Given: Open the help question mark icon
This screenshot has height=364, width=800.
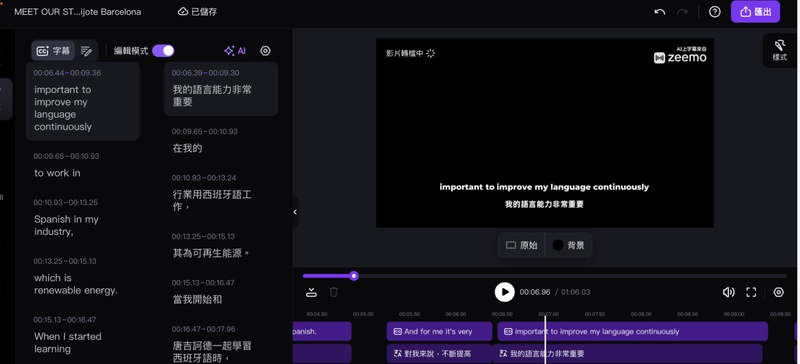Looking at the screenshot, I should [x=715, y=12].
